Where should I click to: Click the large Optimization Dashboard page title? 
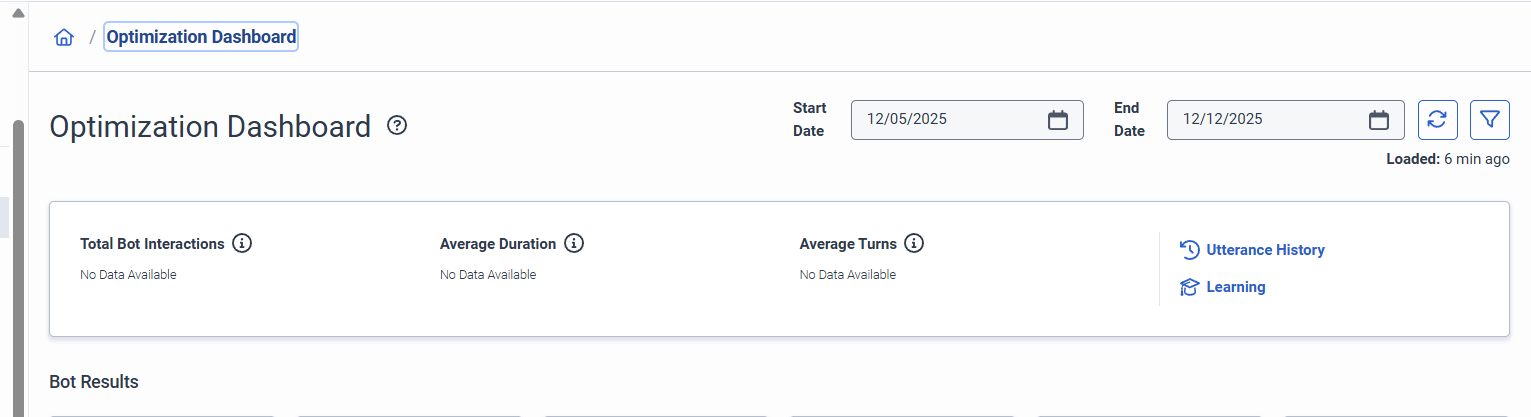[x=210, y=127]
